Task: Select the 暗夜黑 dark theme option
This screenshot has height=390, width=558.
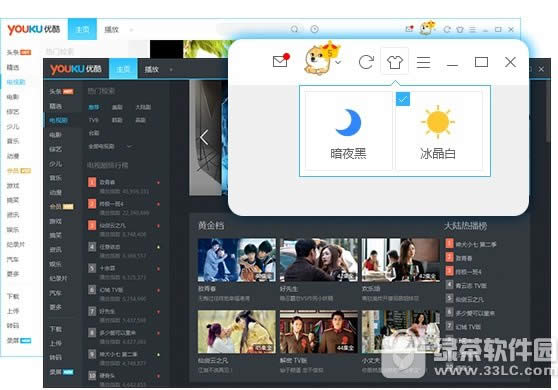Action: click(x=348, y=131)
